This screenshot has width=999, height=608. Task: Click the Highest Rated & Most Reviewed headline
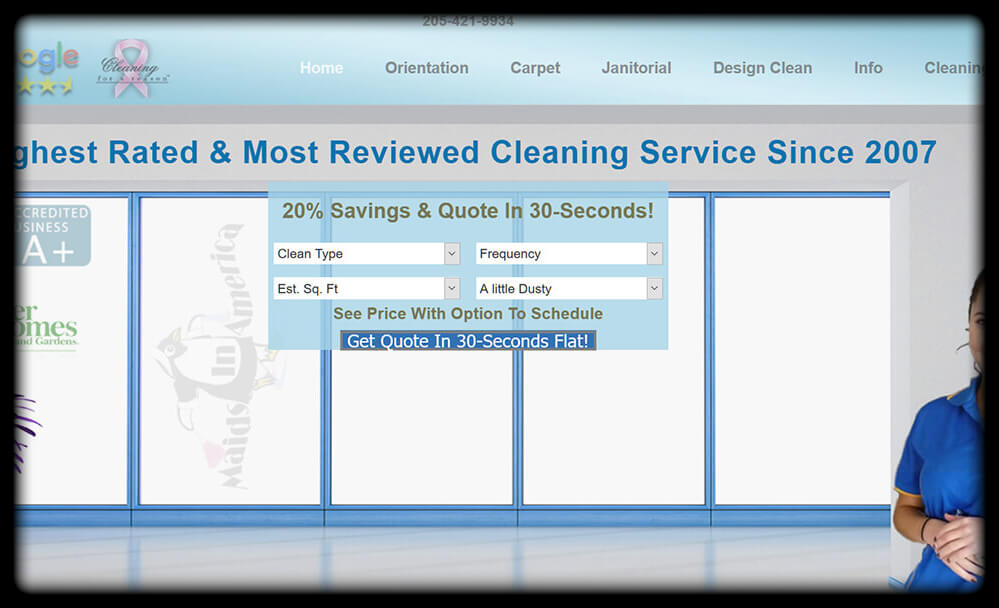[476, 153]
